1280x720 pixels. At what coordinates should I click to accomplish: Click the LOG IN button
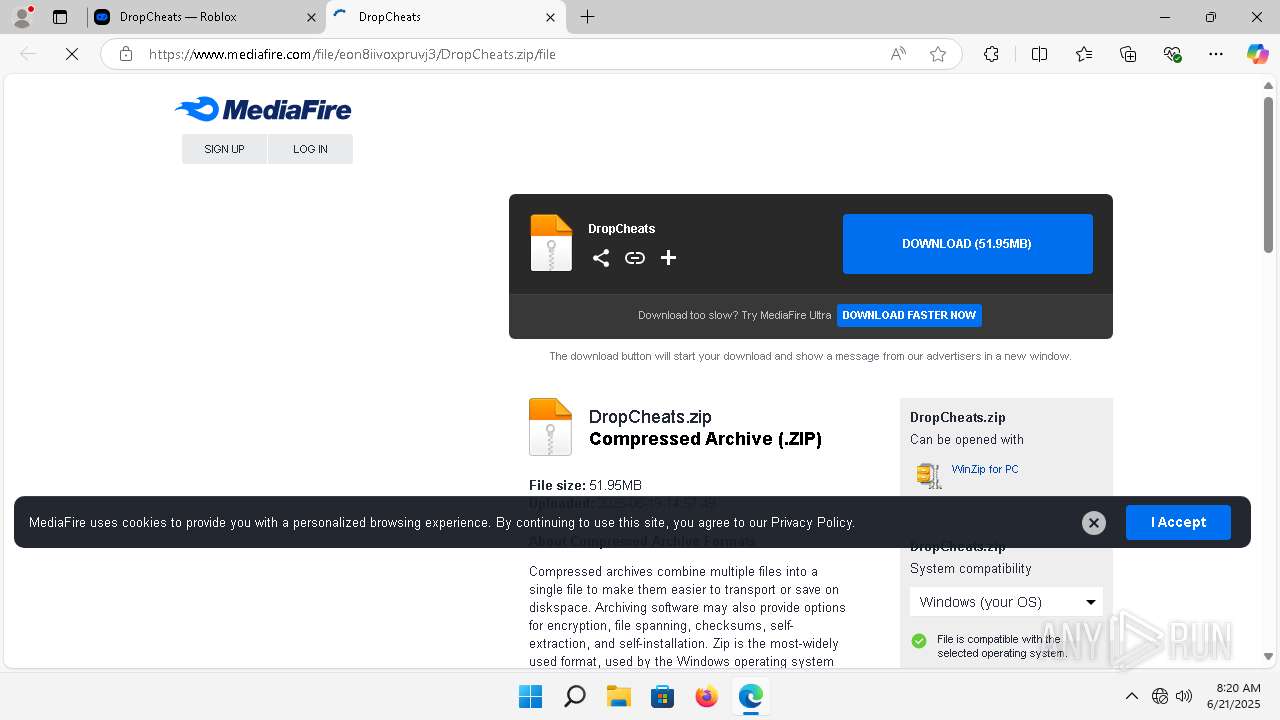click(x=310, y=149)
